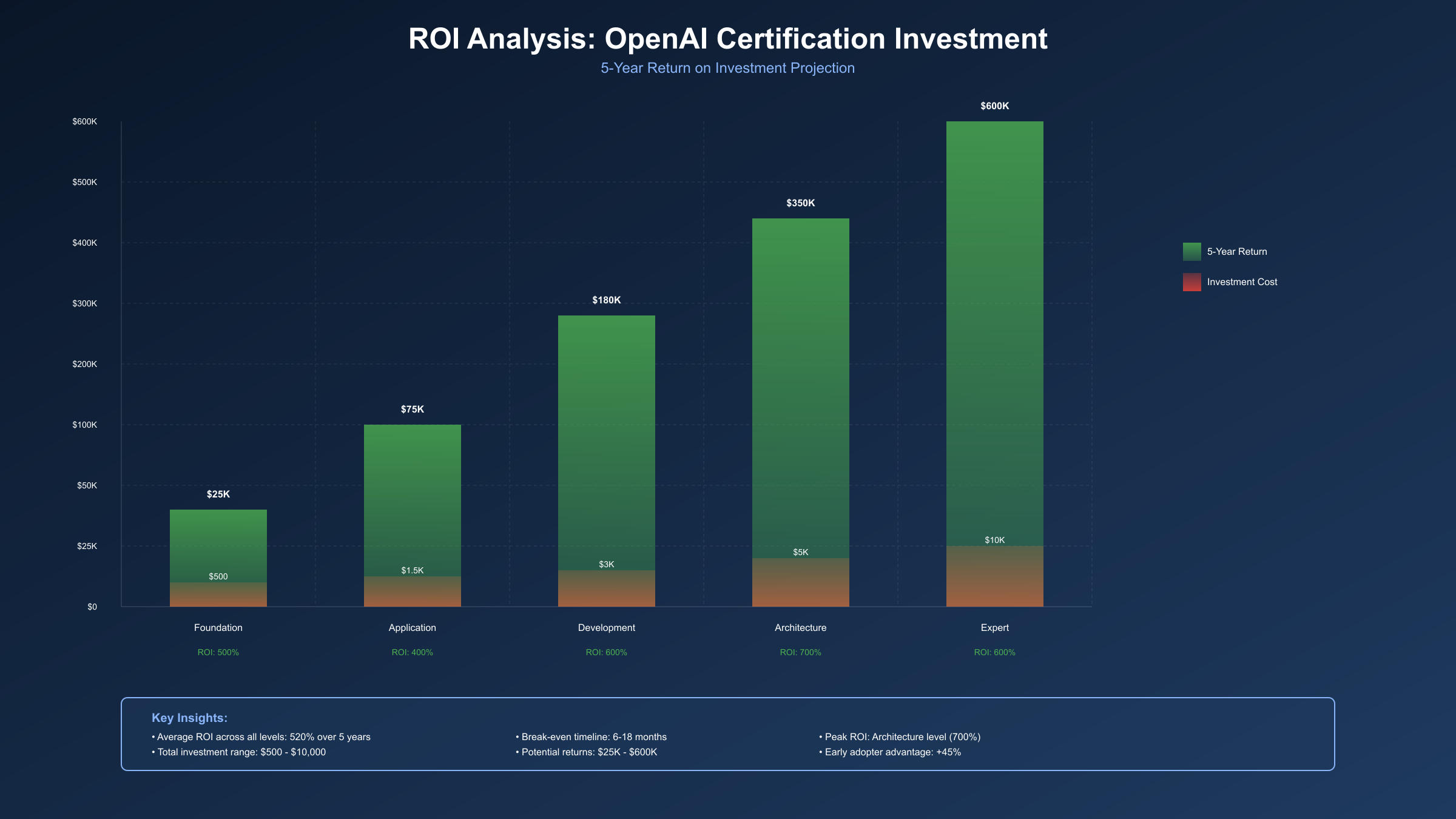Select the Investment Cost legend label
1456x819 pixels.
[1242, 282]
